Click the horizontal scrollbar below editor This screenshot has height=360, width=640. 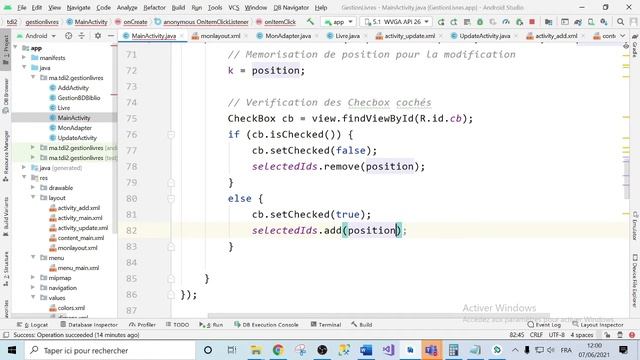point(379,316)
